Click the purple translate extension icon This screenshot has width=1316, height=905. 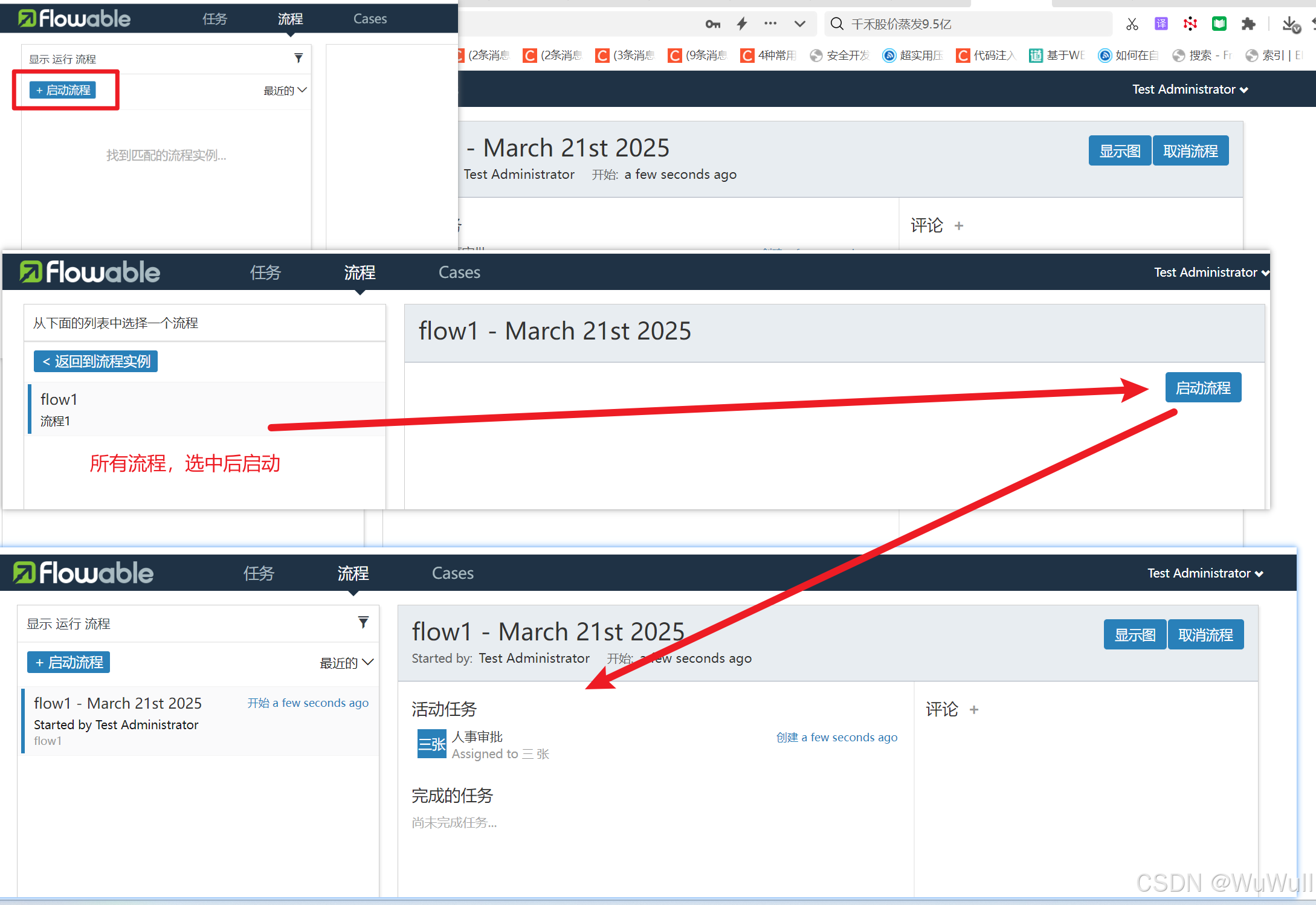[x=1161, y=24]
